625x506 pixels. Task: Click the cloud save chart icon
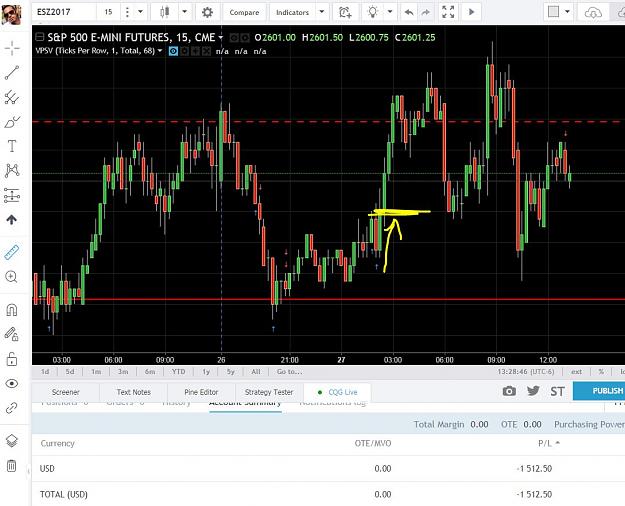coord(593,13)
